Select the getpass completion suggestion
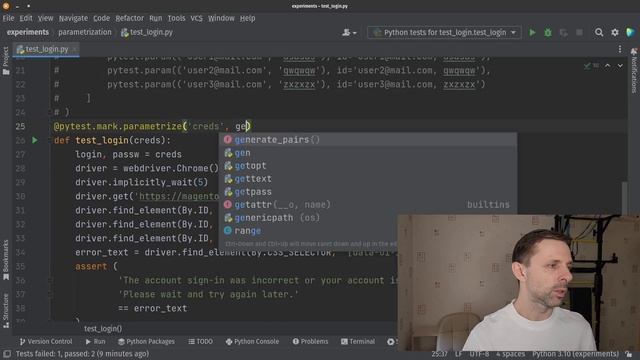The height and width of the screenshot is (360, 640). [368, 192]
